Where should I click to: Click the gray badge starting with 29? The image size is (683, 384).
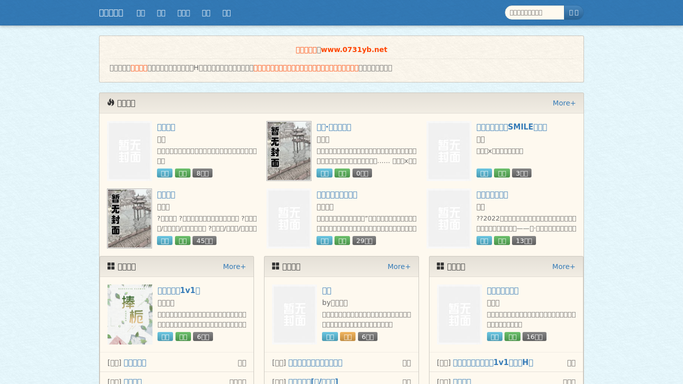(364, 241)
